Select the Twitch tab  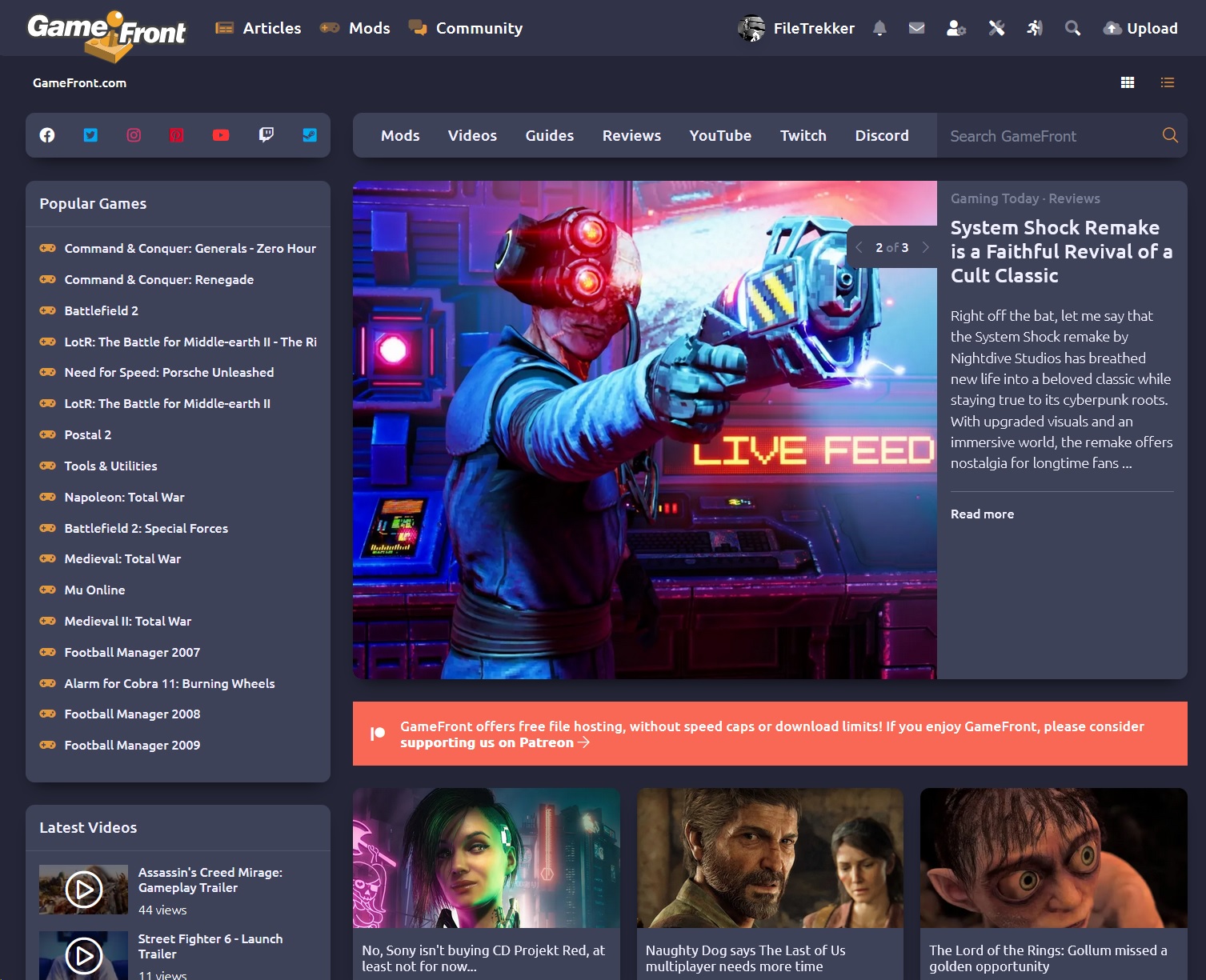click(x=803, y=135)
